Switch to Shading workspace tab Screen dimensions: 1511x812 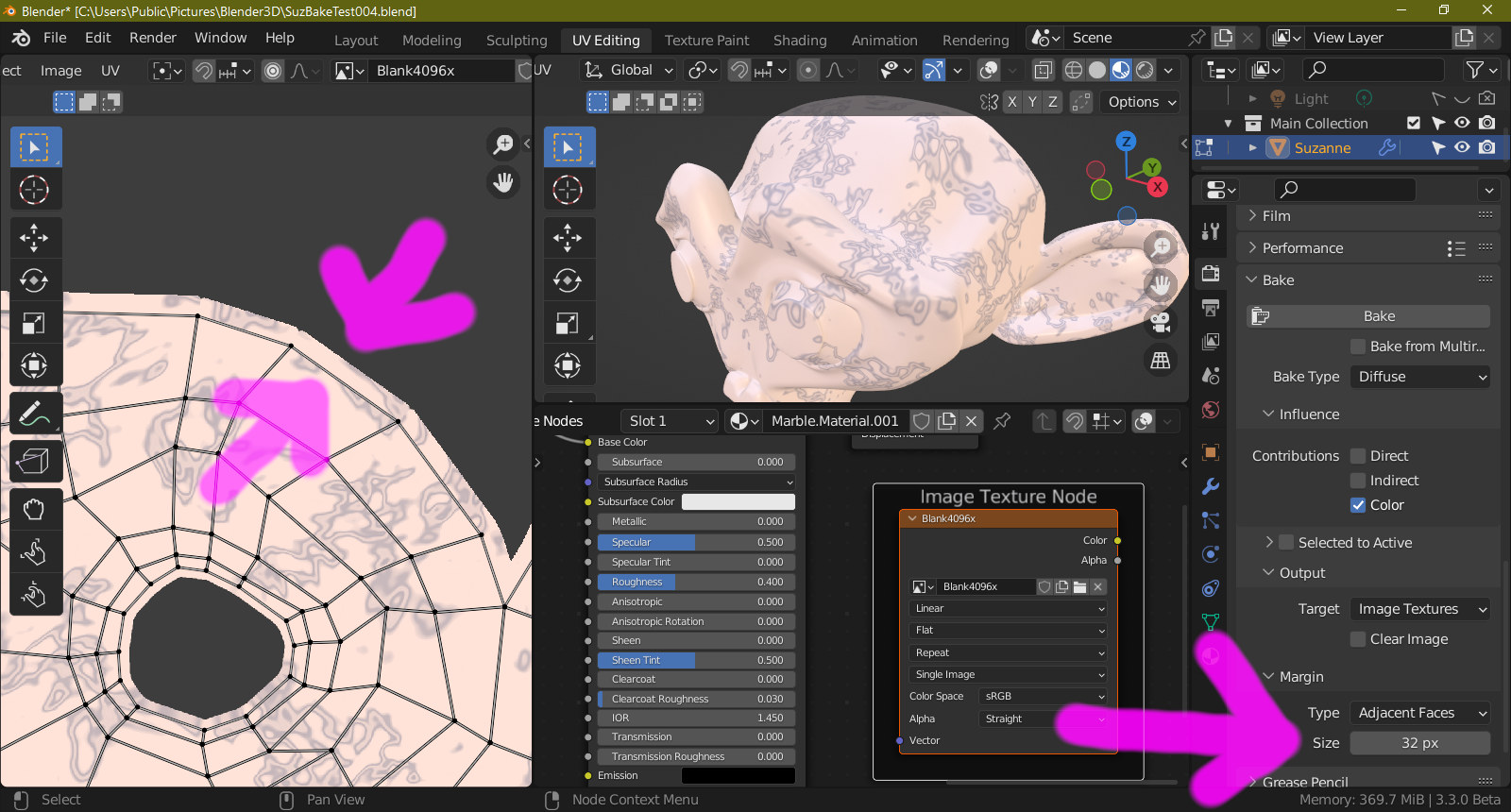[800, 41]
